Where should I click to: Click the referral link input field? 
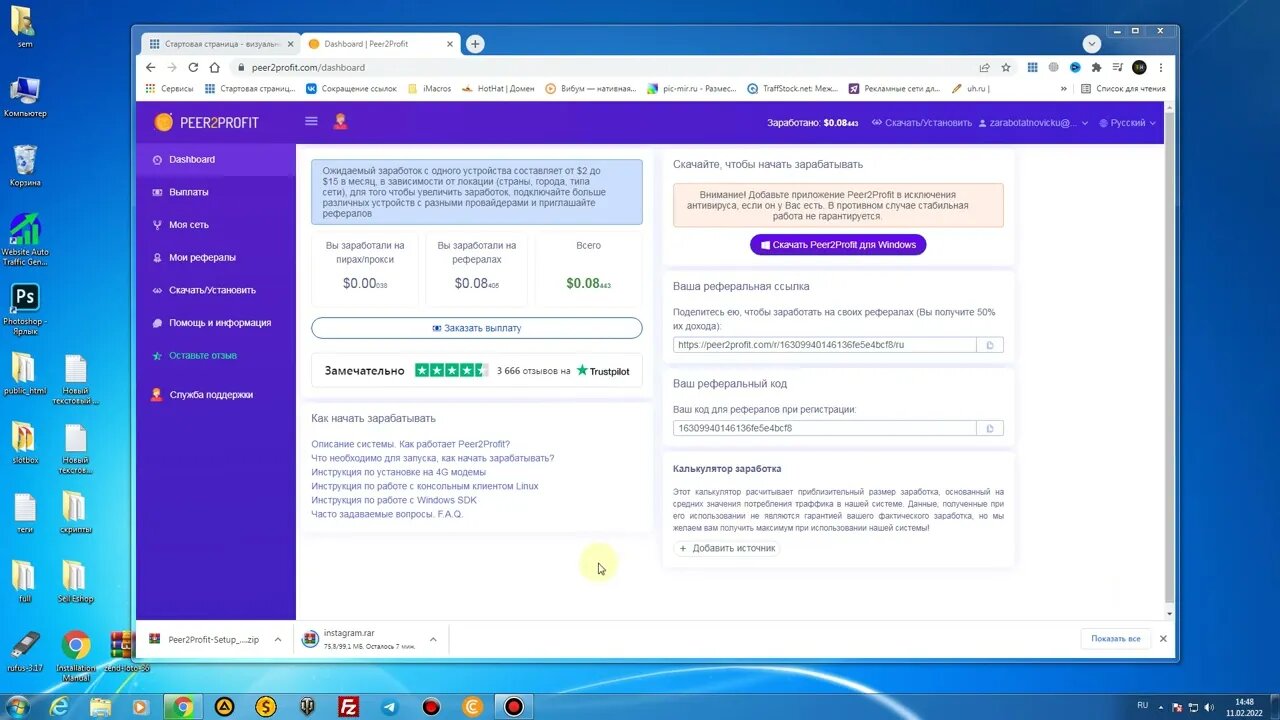(x=825, y=345)
